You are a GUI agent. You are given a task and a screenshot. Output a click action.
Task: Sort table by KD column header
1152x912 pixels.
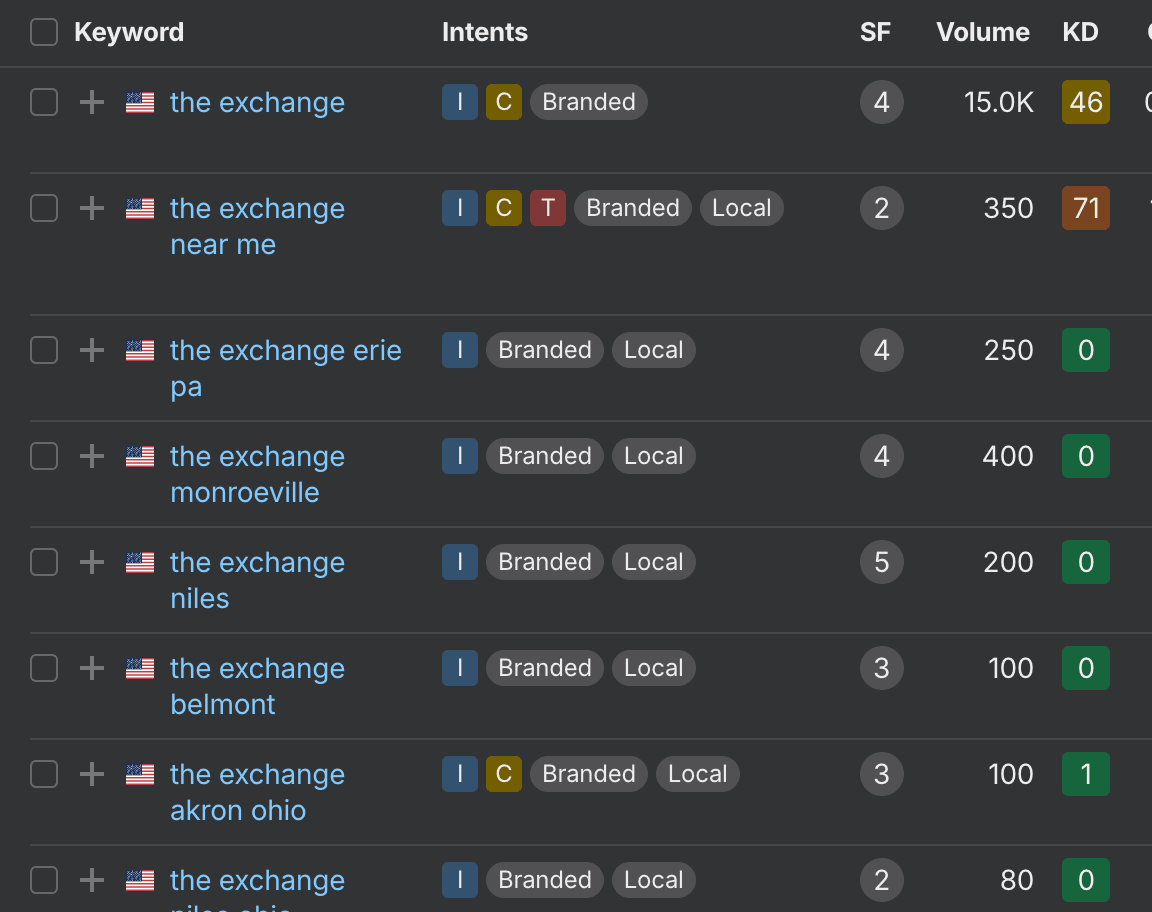click(x=1080, y=32)
